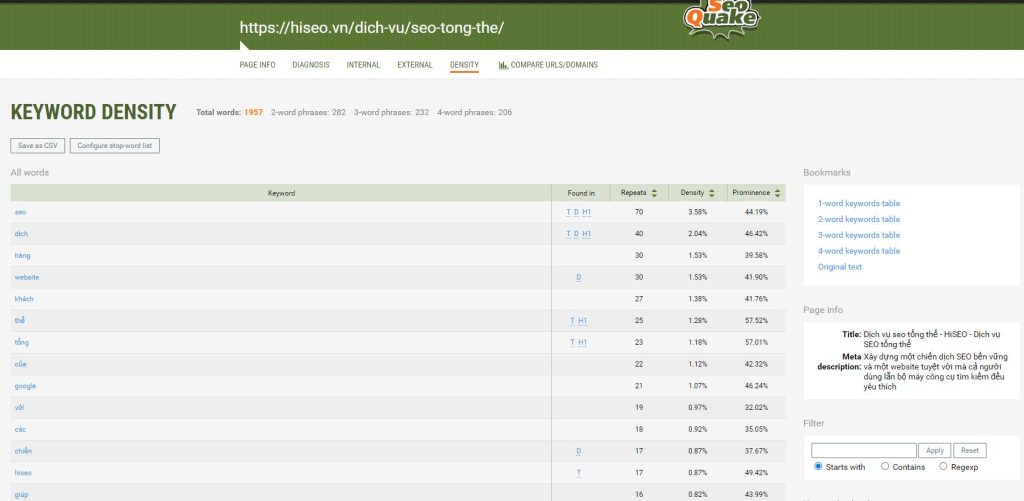
Task: Select the 'Contains' filter option
Action: point(885,466)
